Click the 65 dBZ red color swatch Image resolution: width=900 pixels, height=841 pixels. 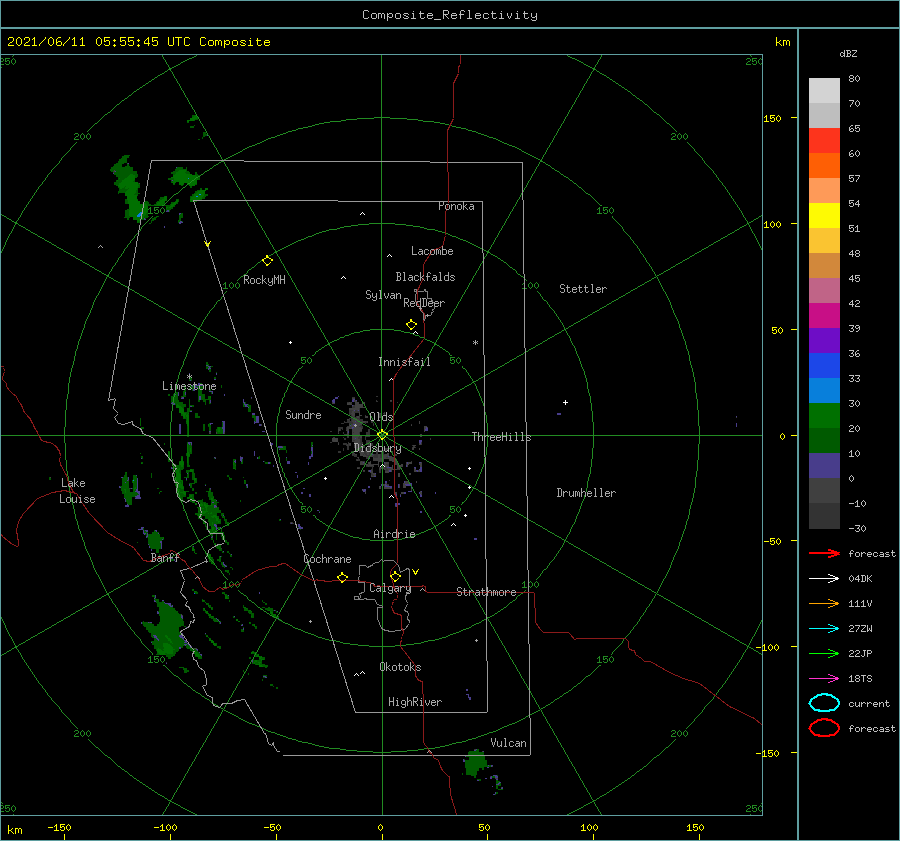[824, 140]
